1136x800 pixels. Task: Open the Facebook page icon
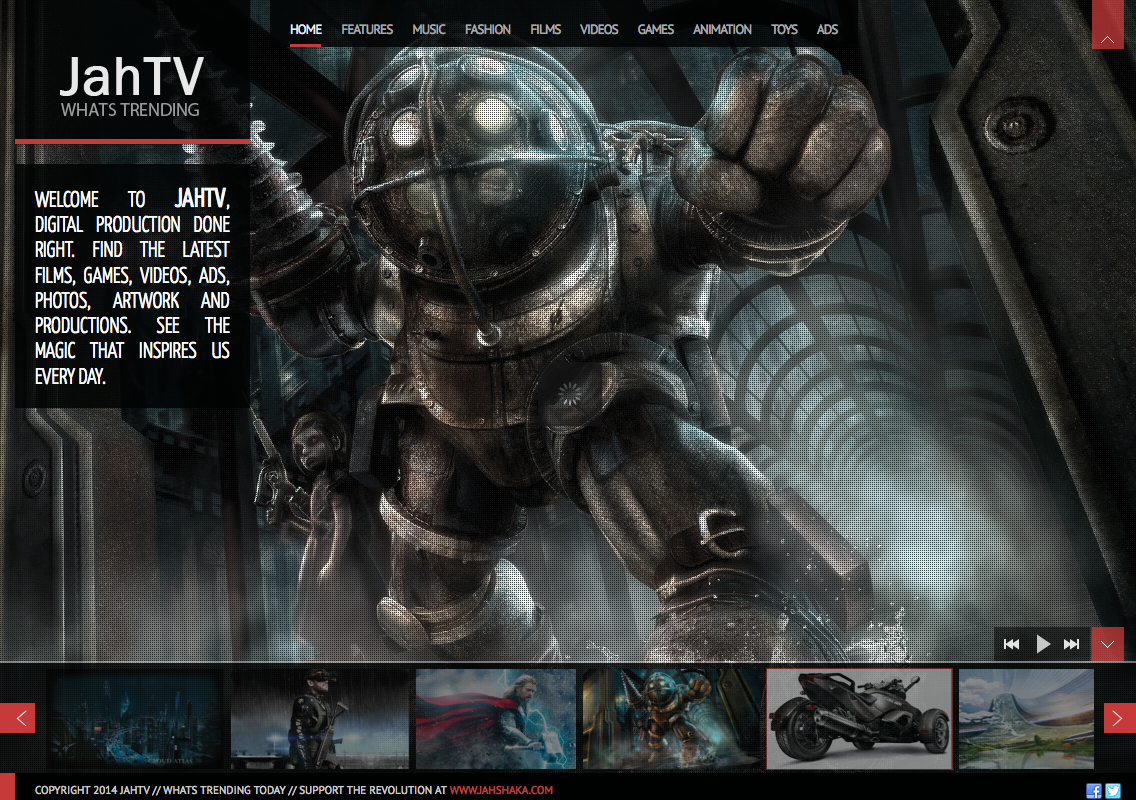pos(1094,791)
